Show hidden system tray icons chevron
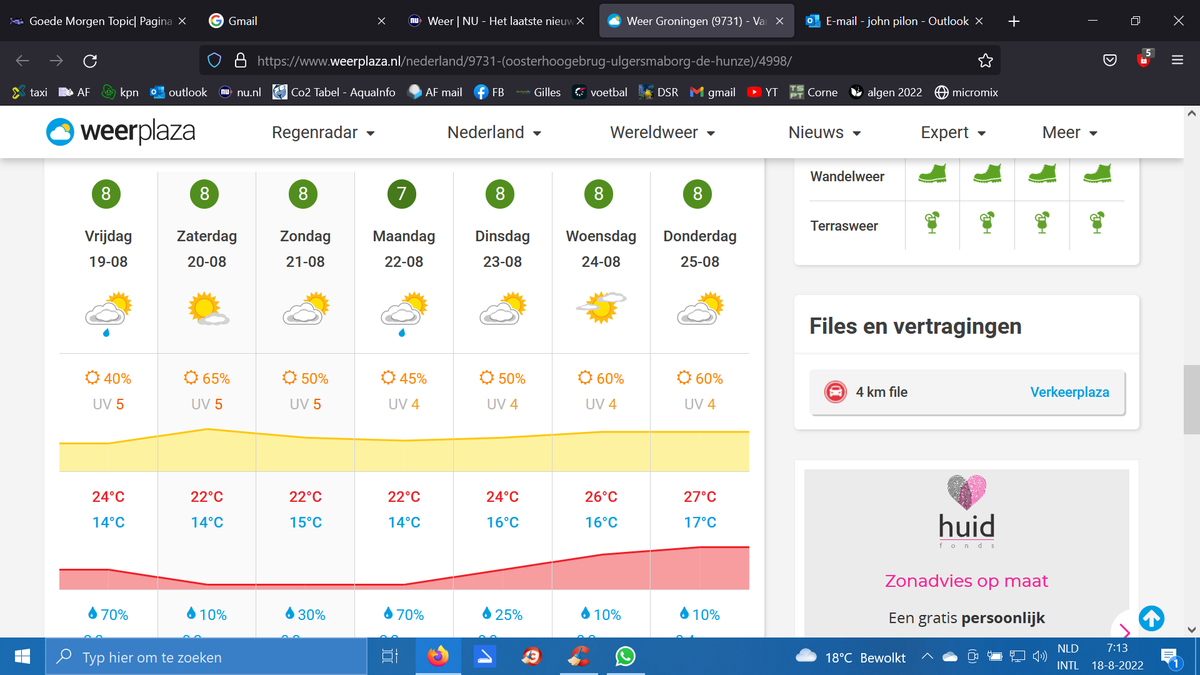This screenshot has height=675, width=1200. [x=926, y=657]
